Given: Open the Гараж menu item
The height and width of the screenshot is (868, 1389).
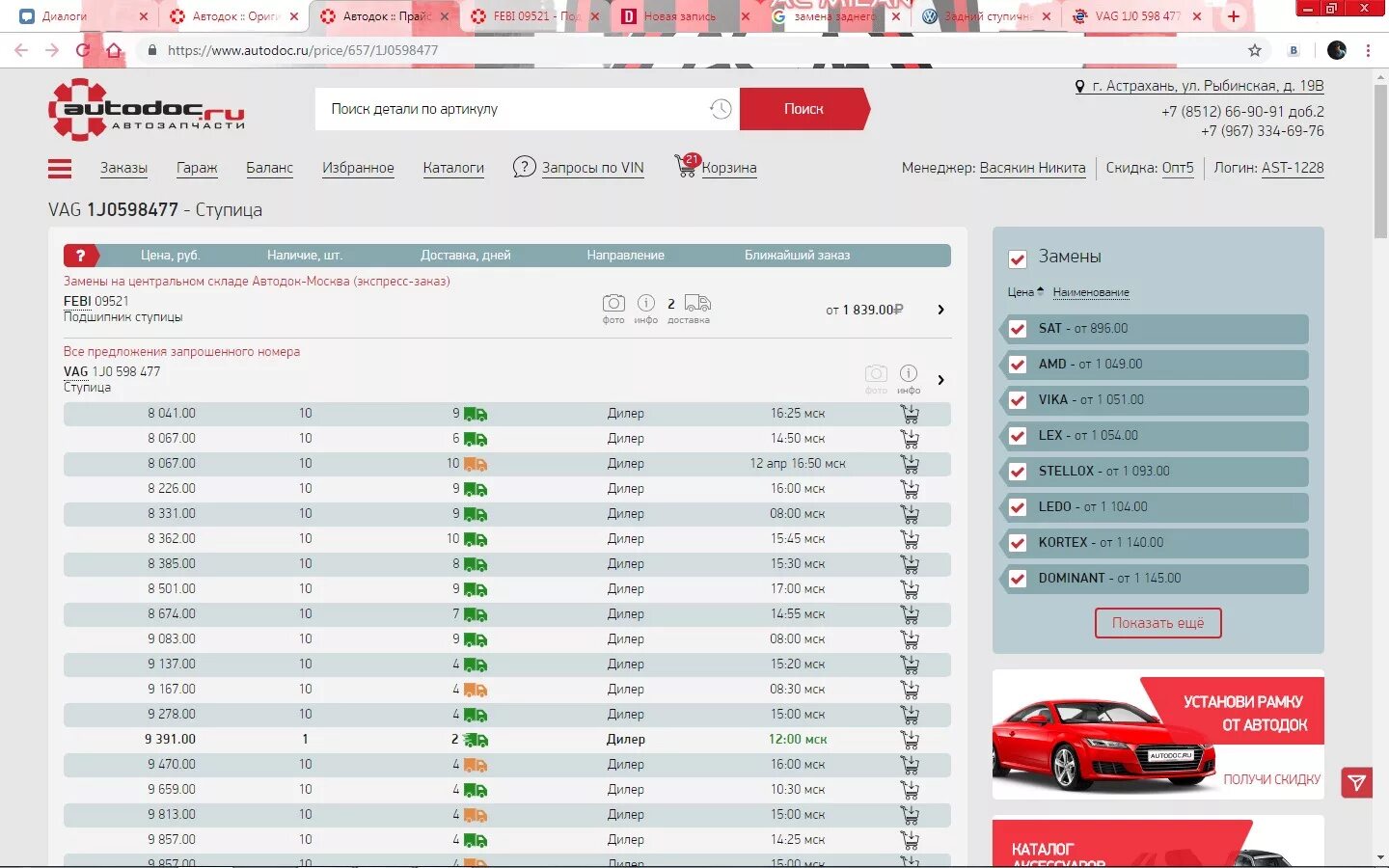Looking at the screenshot, I should pyautogui.click(x=197, y=168).
